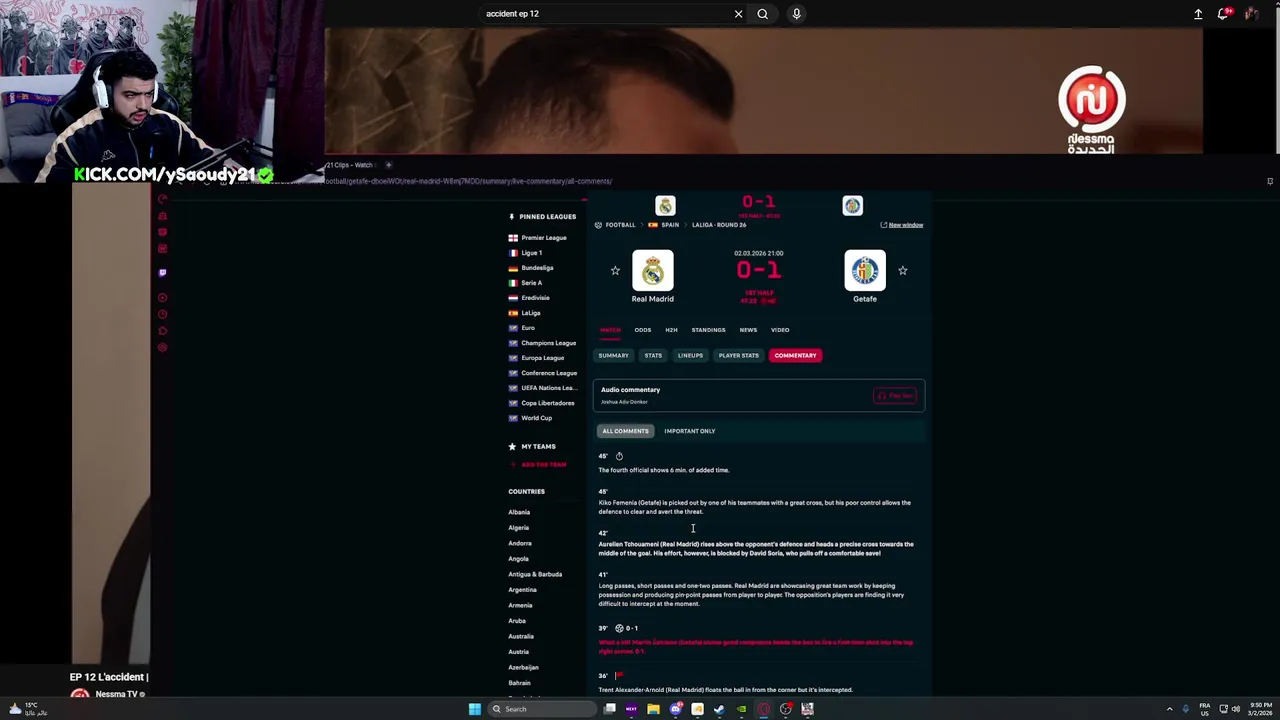1280x720 pixels.
Task: Click the taskbar Search box
Action: [x=540, y=709]
